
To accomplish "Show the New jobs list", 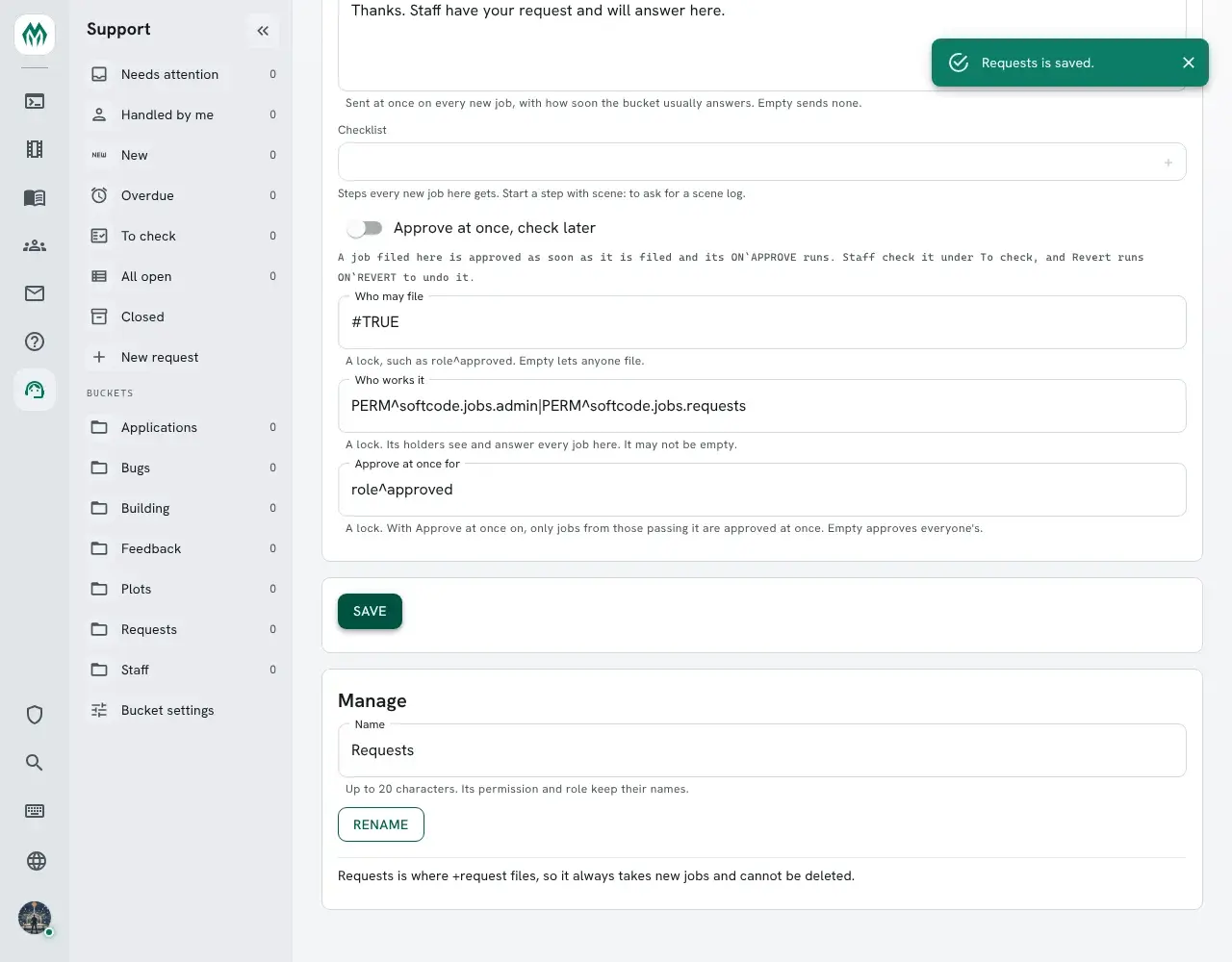I will coord(183,155).
